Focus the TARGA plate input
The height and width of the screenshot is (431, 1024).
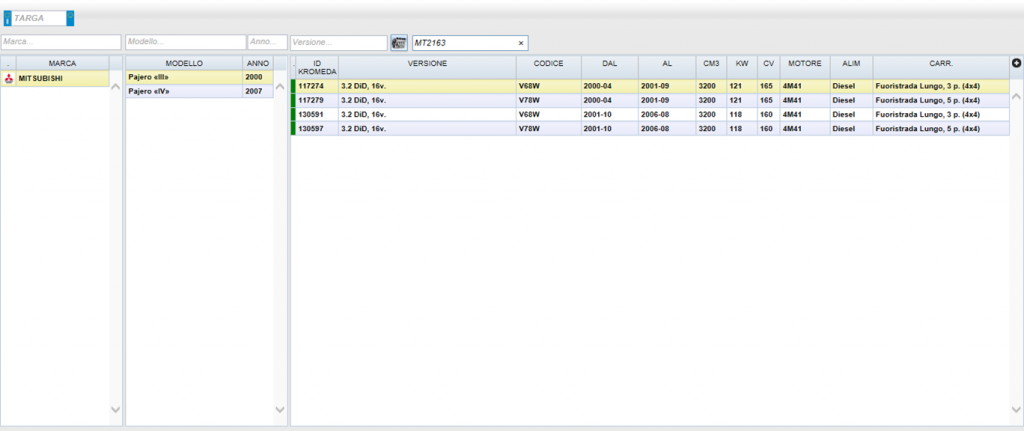[39, 18]
